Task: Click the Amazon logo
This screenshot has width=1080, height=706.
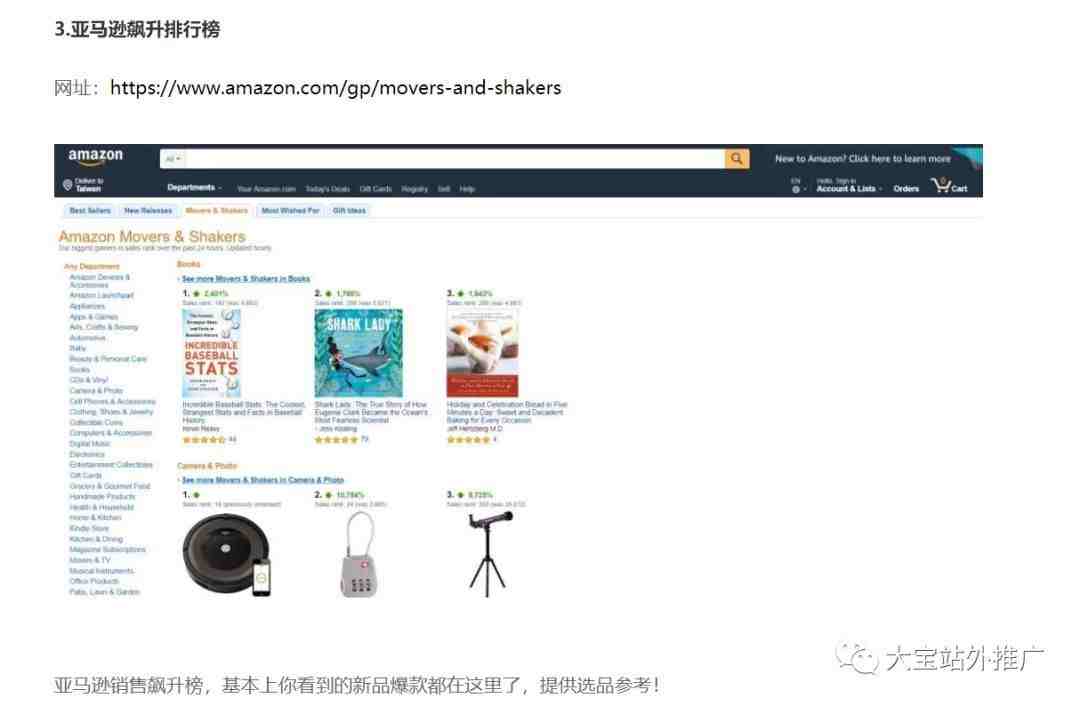Action: point(95,156)
